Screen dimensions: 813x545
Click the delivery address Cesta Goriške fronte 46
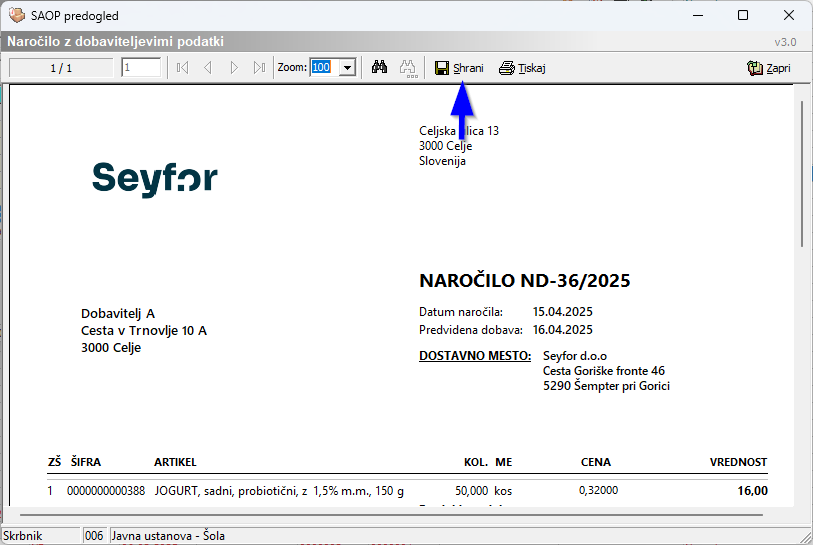[x=604, y=371]
